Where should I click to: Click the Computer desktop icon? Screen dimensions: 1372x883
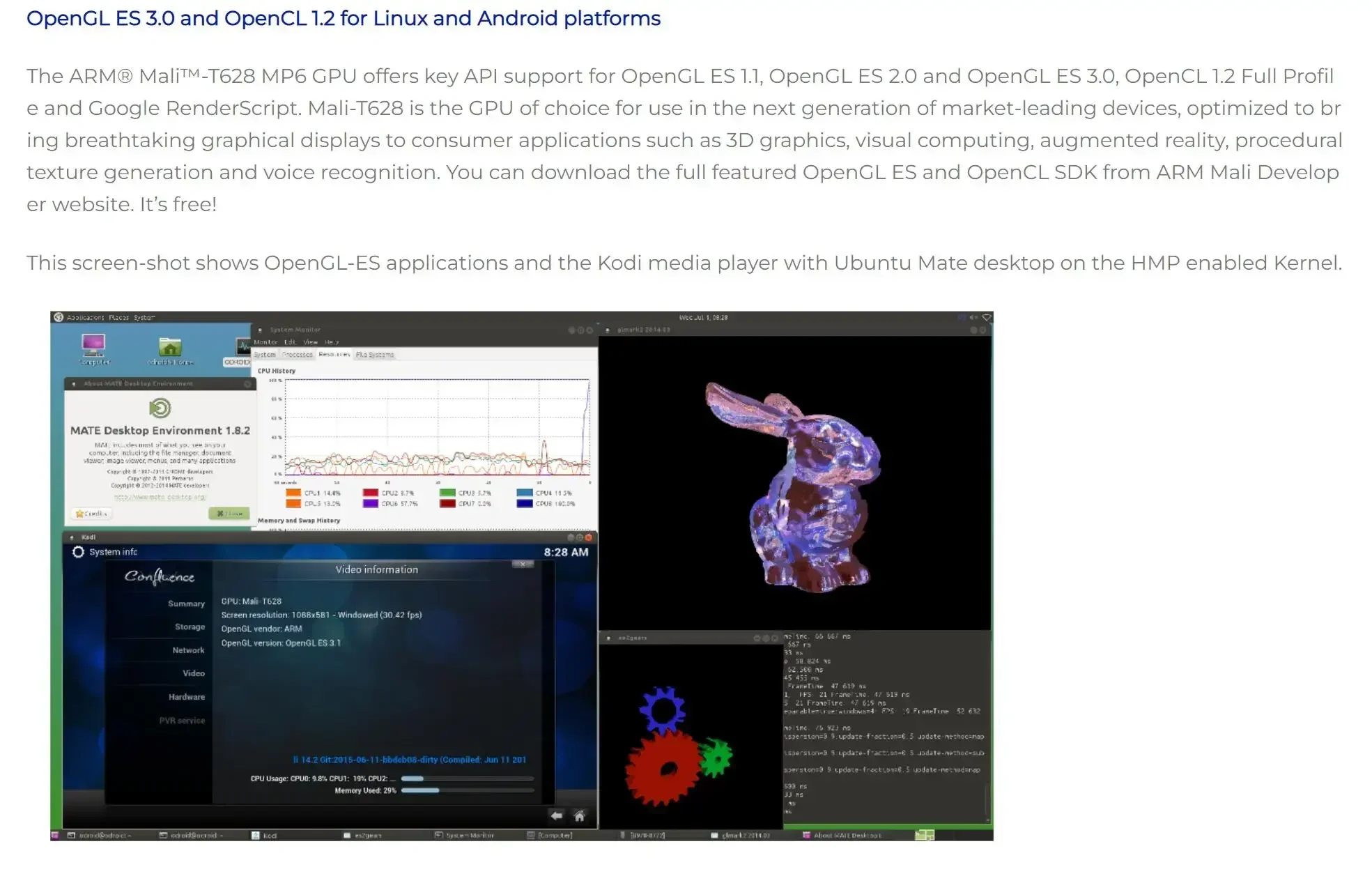pyautogui.click(x=93, y=346)
